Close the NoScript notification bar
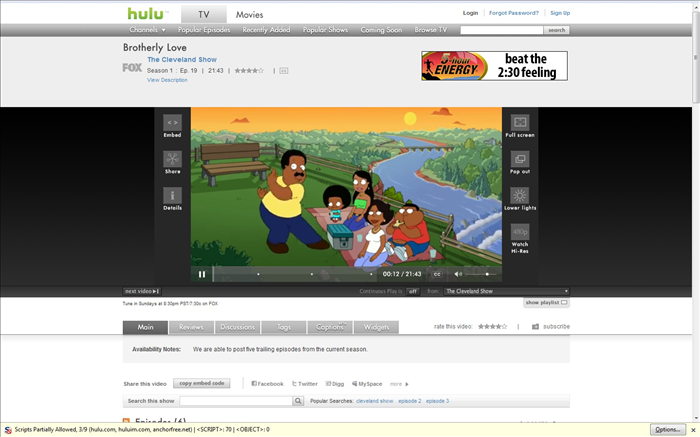The width and height of the screenshot is (700, 437). point(693,430)
